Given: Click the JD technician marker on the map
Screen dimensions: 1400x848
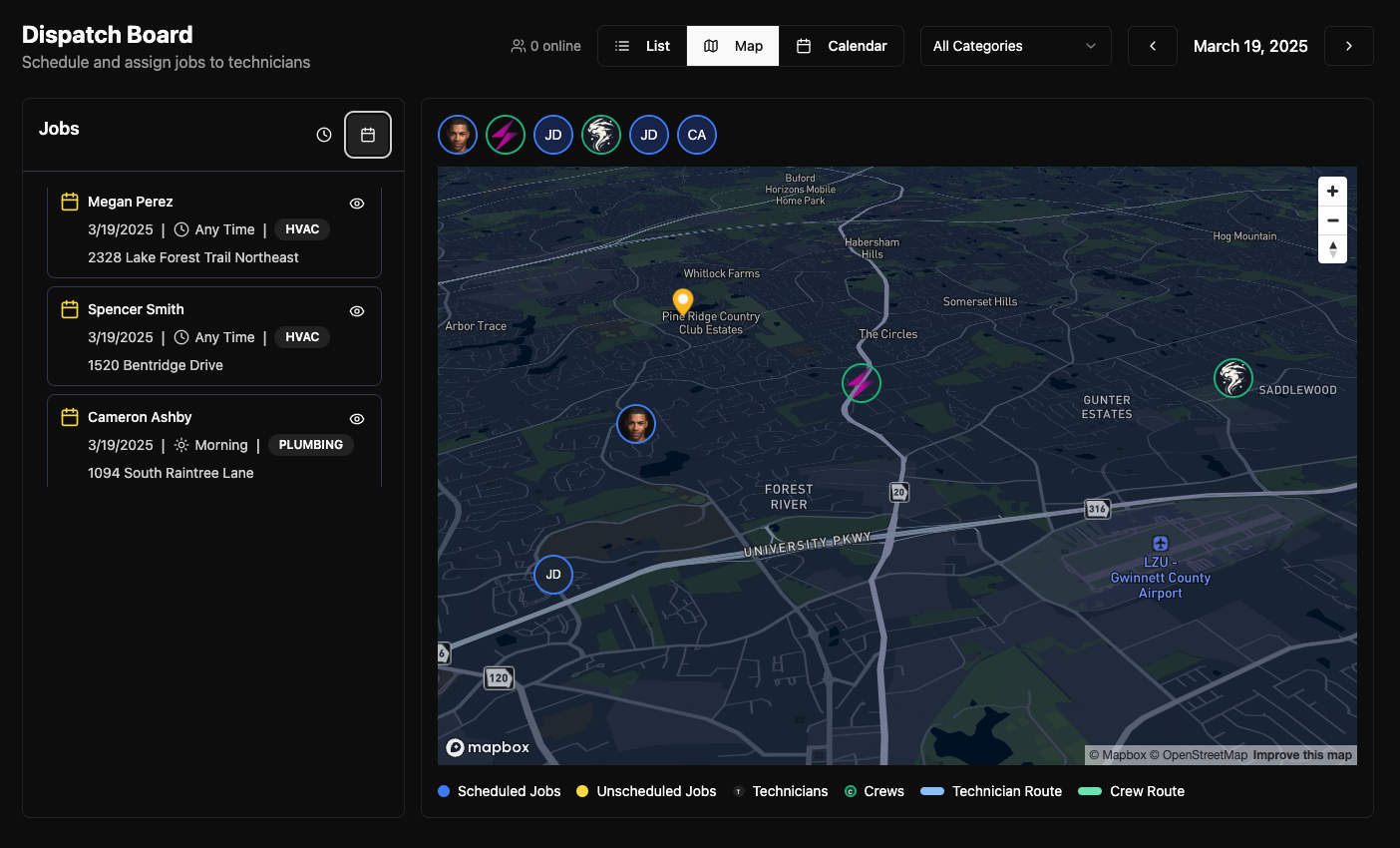Looking at the screenshot, I should tap(553, 575).
